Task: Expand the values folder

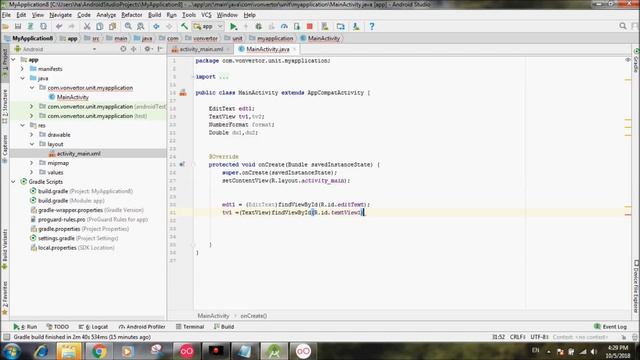Action: point(32,172)
